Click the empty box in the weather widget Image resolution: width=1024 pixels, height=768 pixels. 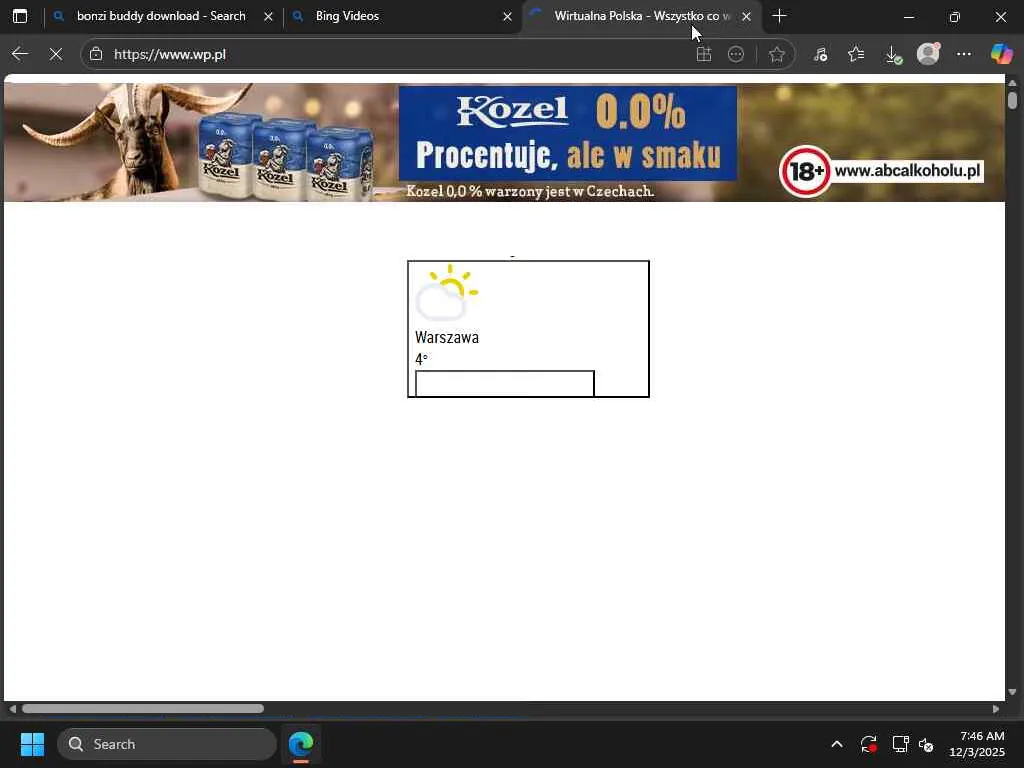pyautogui.click(x=505, y=383)
